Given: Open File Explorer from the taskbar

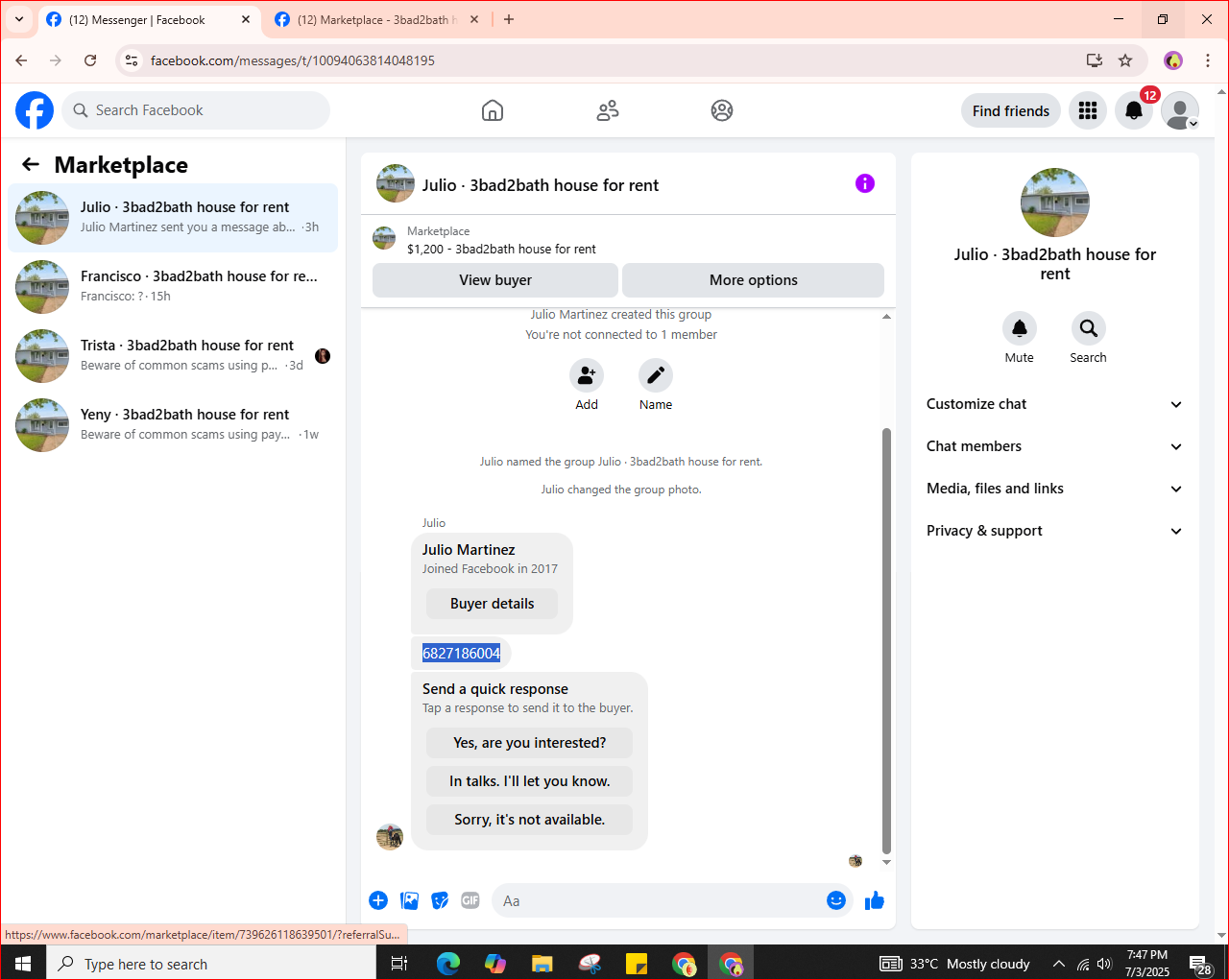Looking at the screenshot, I should click(x=542, y=964).
